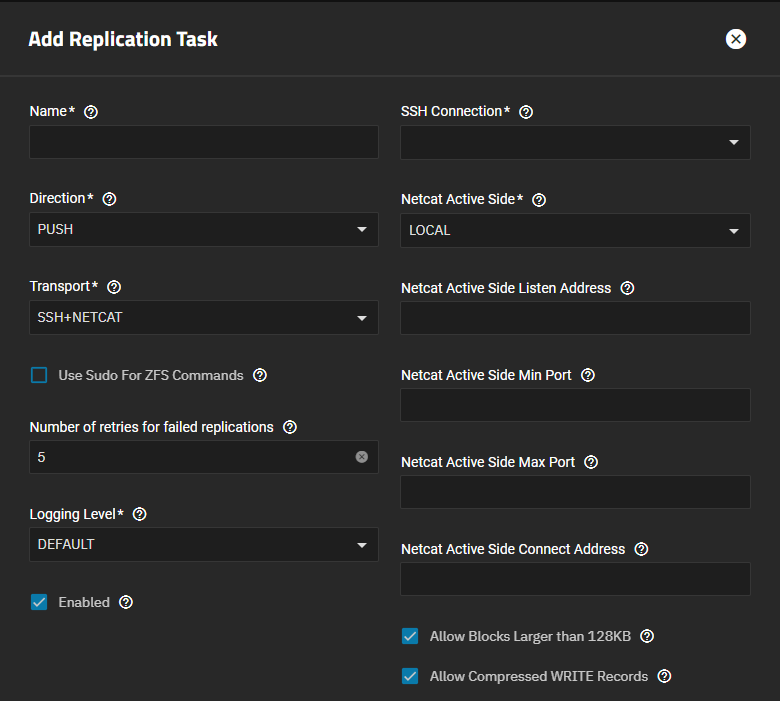This screenshot has height=701, width=780.
Task: Show help for Netcat Active Side Listen Address
Action: click(627, 288)
